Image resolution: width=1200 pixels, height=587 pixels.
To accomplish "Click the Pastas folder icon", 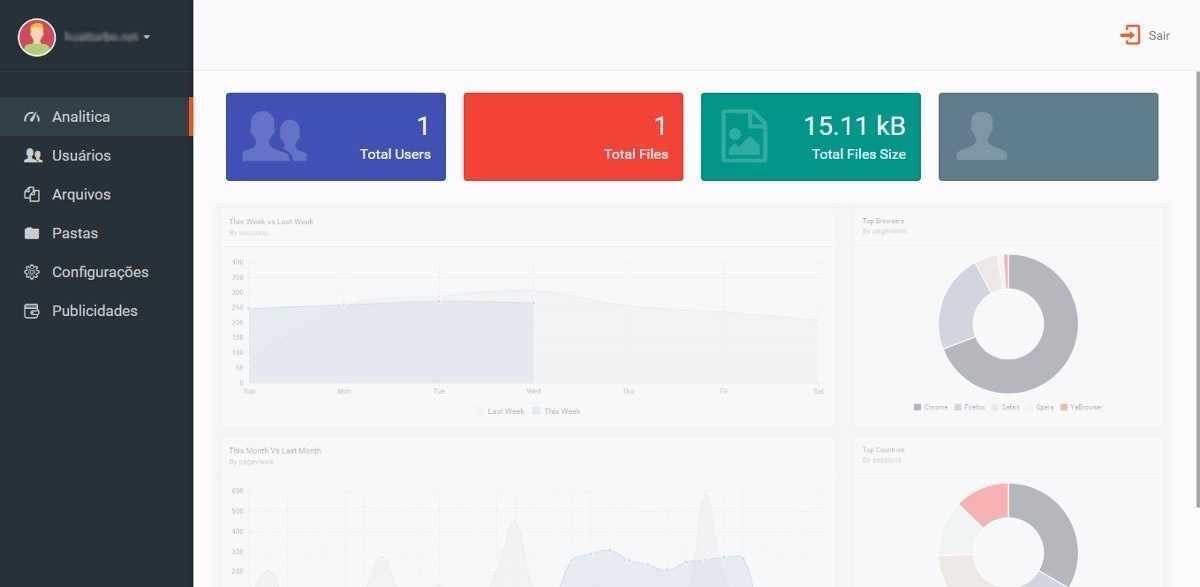I will point(32,234).
